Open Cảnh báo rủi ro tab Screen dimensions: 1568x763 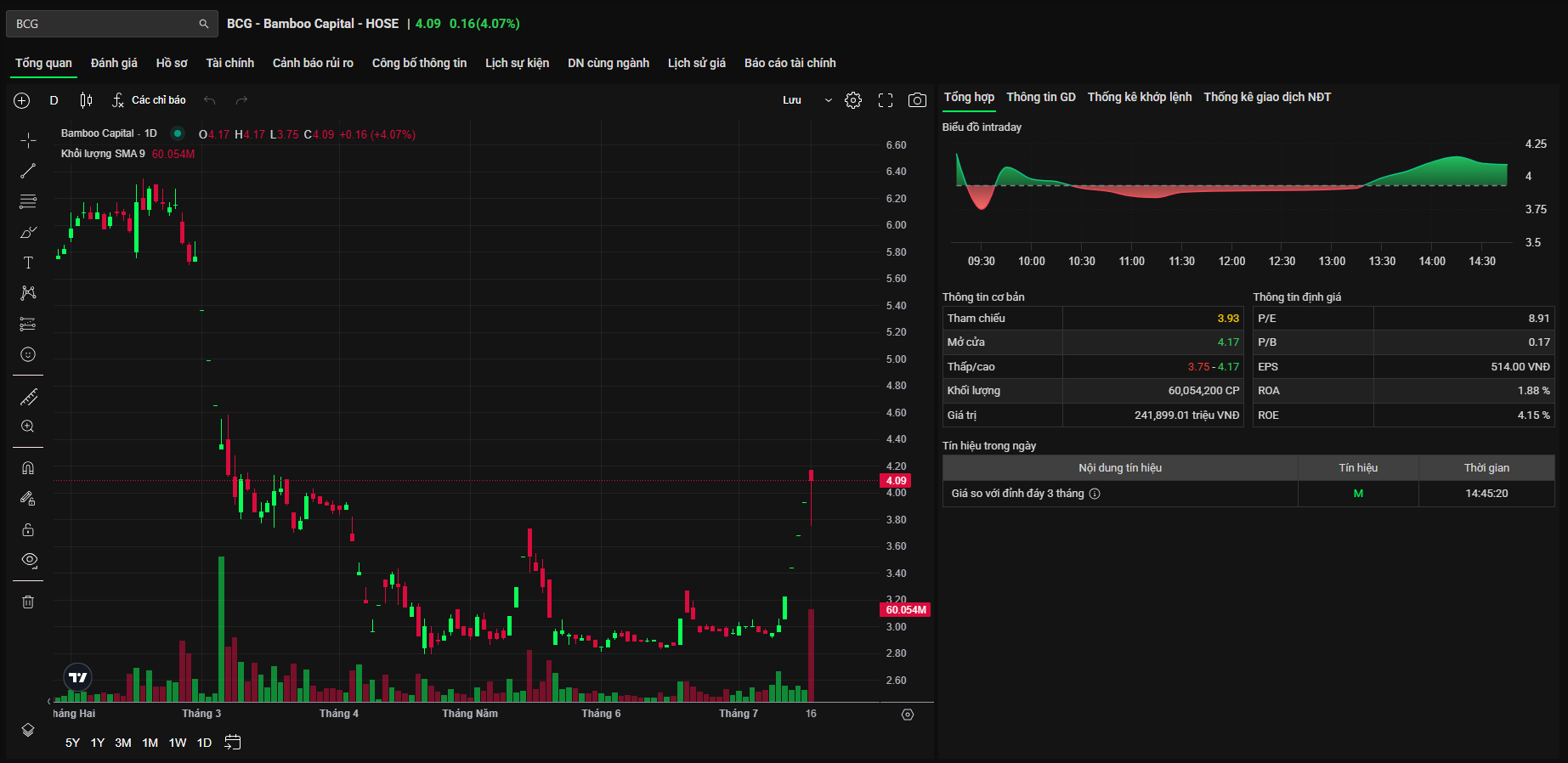click(x=313, y=63)
